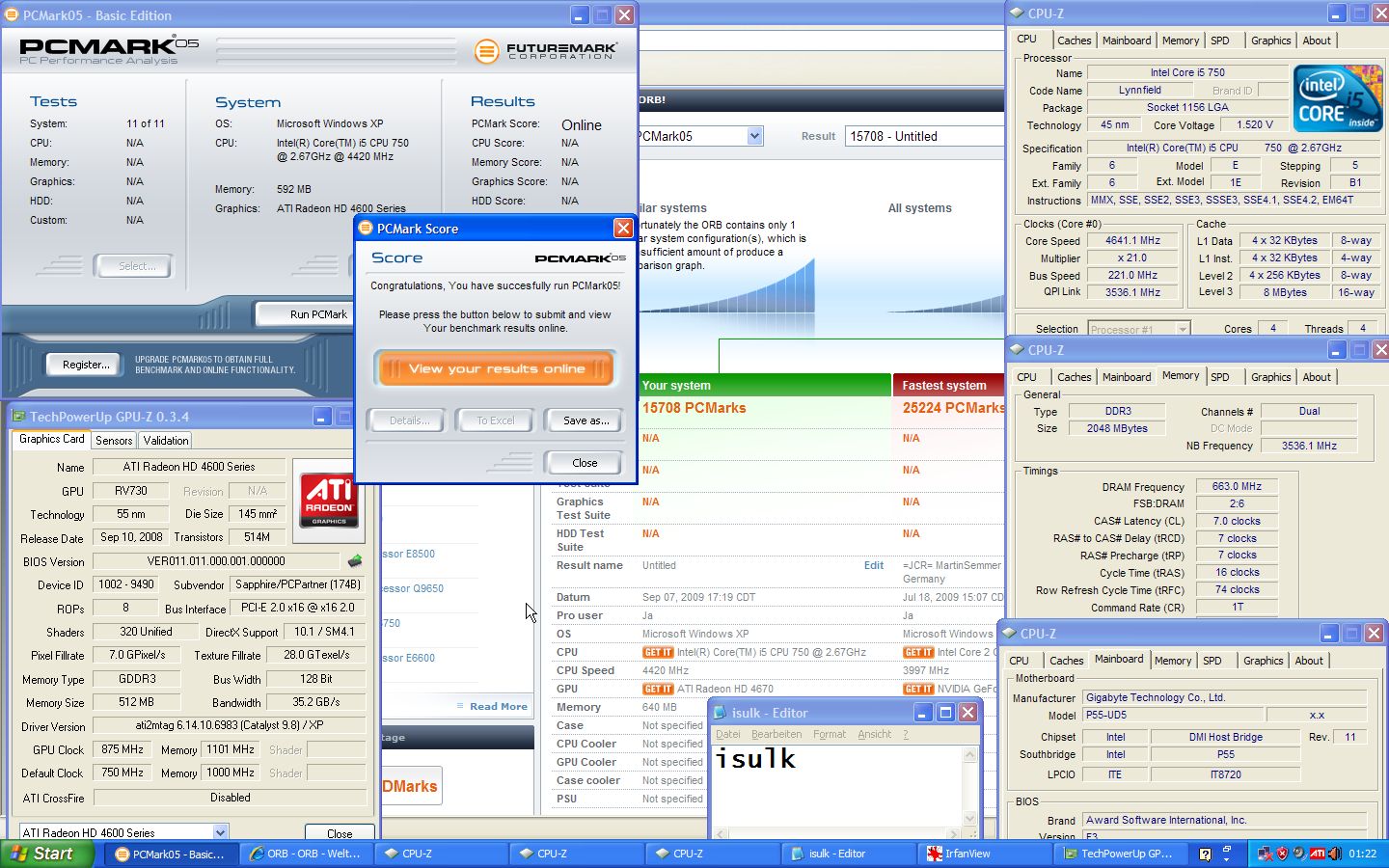The width and height of the screenshot is (1389, 868).
Task: Click mainboard model P55-UD5 field in CPU-Z
Action: (x=1171, y=715)
